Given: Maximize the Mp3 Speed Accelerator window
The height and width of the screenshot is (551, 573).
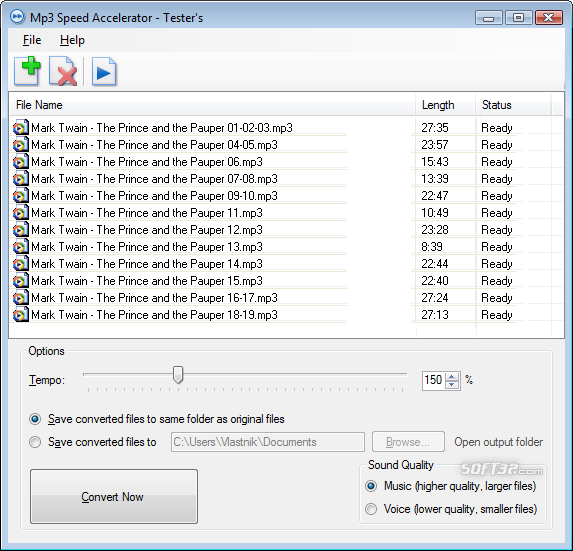Looking at the screenshot, I should [519, 18].
